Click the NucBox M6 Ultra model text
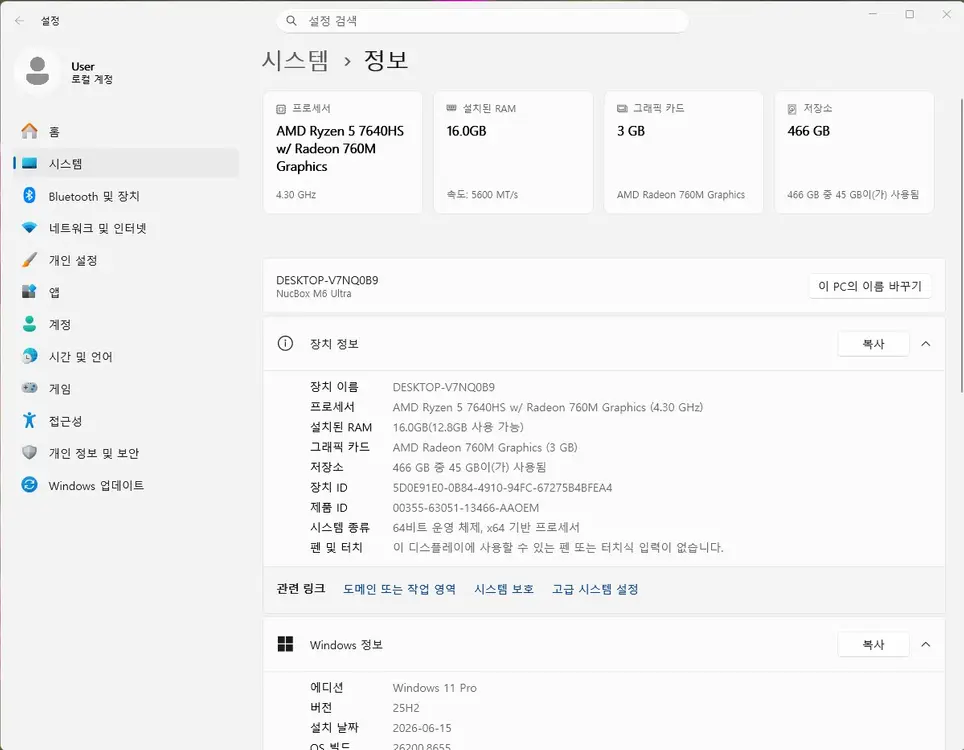The height and width of the screenshot is (750, 964). coord(314,294)
